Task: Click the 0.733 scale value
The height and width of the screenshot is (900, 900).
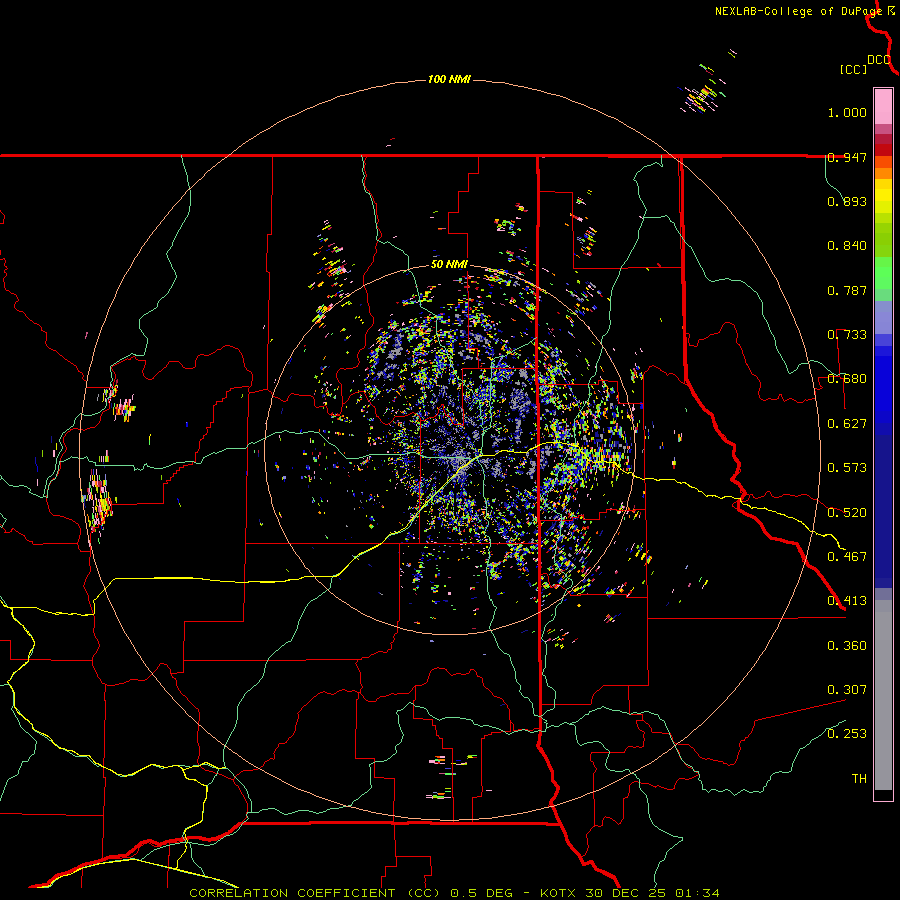Action: 847,335
